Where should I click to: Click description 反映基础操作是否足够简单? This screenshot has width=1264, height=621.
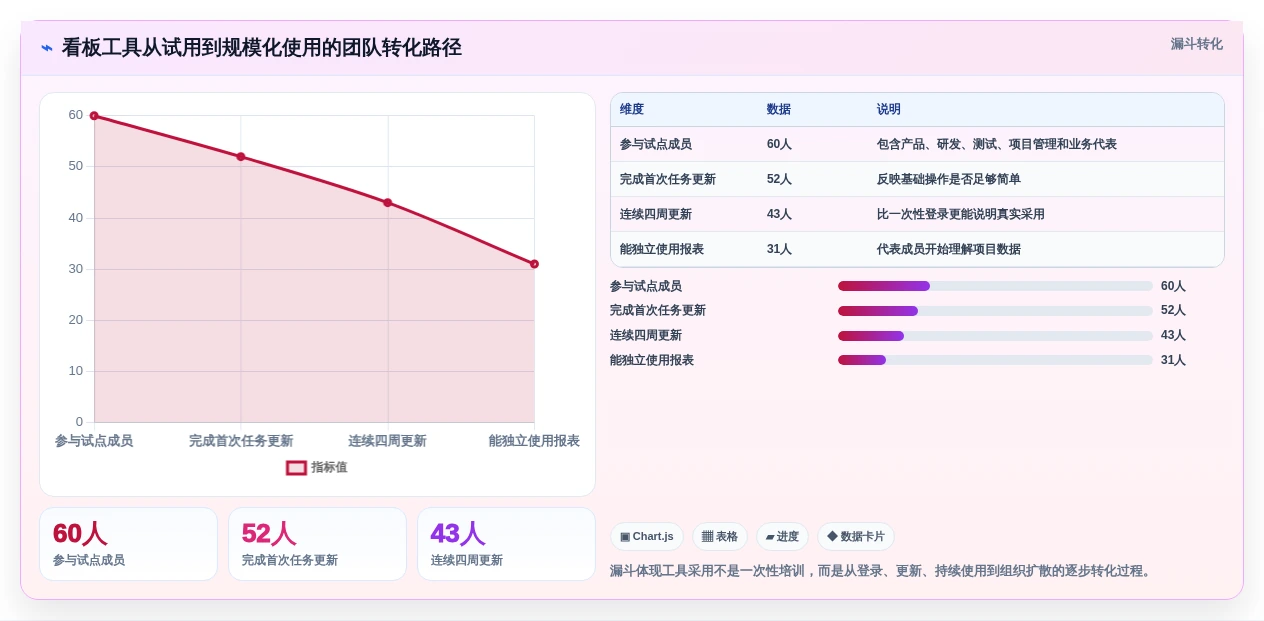click(x=949, y=179)
